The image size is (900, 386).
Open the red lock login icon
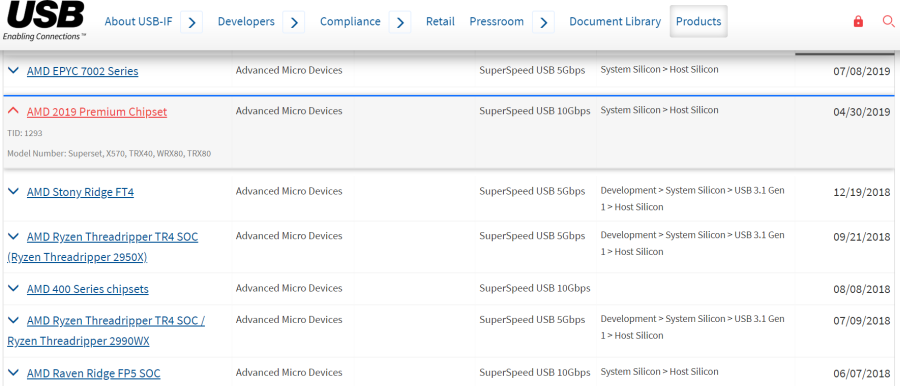(858, 22)
